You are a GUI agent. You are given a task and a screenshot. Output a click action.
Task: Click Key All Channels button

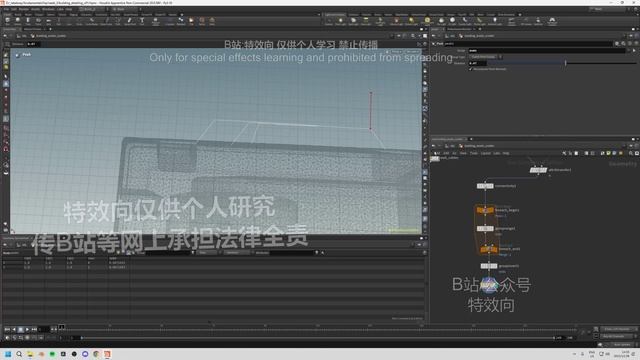pyautogui.click(x=615, y=336)
